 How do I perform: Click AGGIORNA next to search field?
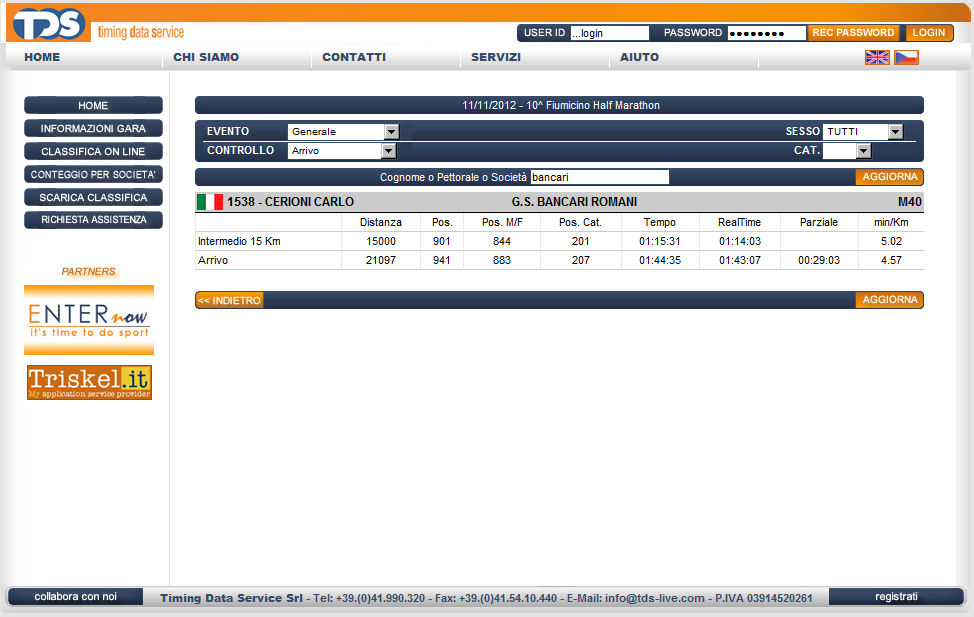pos(889,177)
